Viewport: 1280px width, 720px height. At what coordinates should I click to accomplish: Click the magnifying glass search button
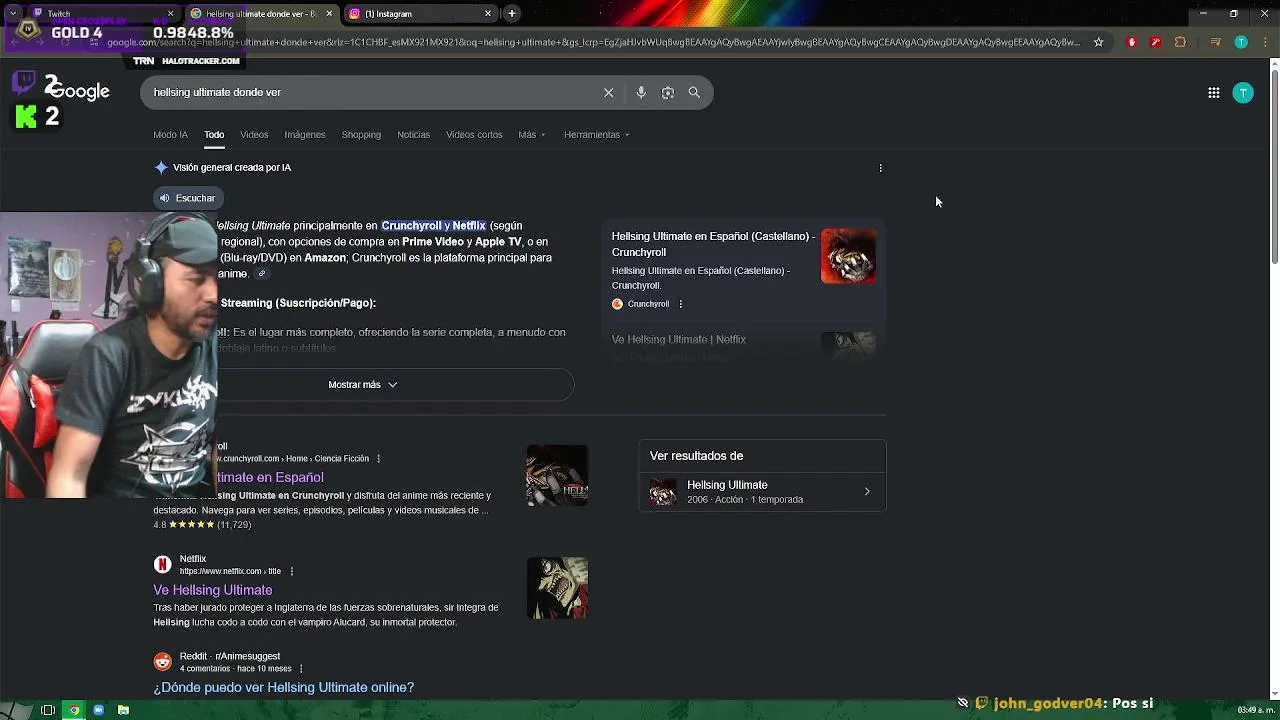pos(694,92)
